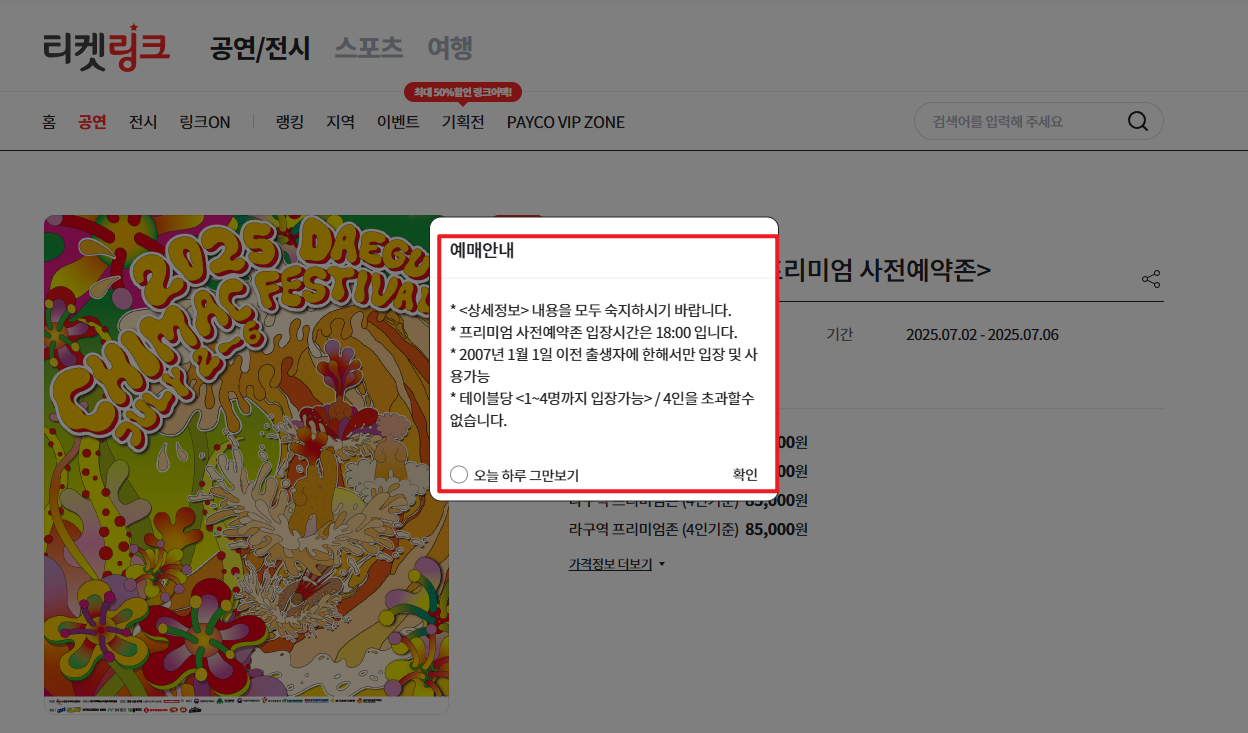Open the 랭킹 menu item
This screenshot has width=1248, height=733.
pyautogui.click(x=289, y=121)
